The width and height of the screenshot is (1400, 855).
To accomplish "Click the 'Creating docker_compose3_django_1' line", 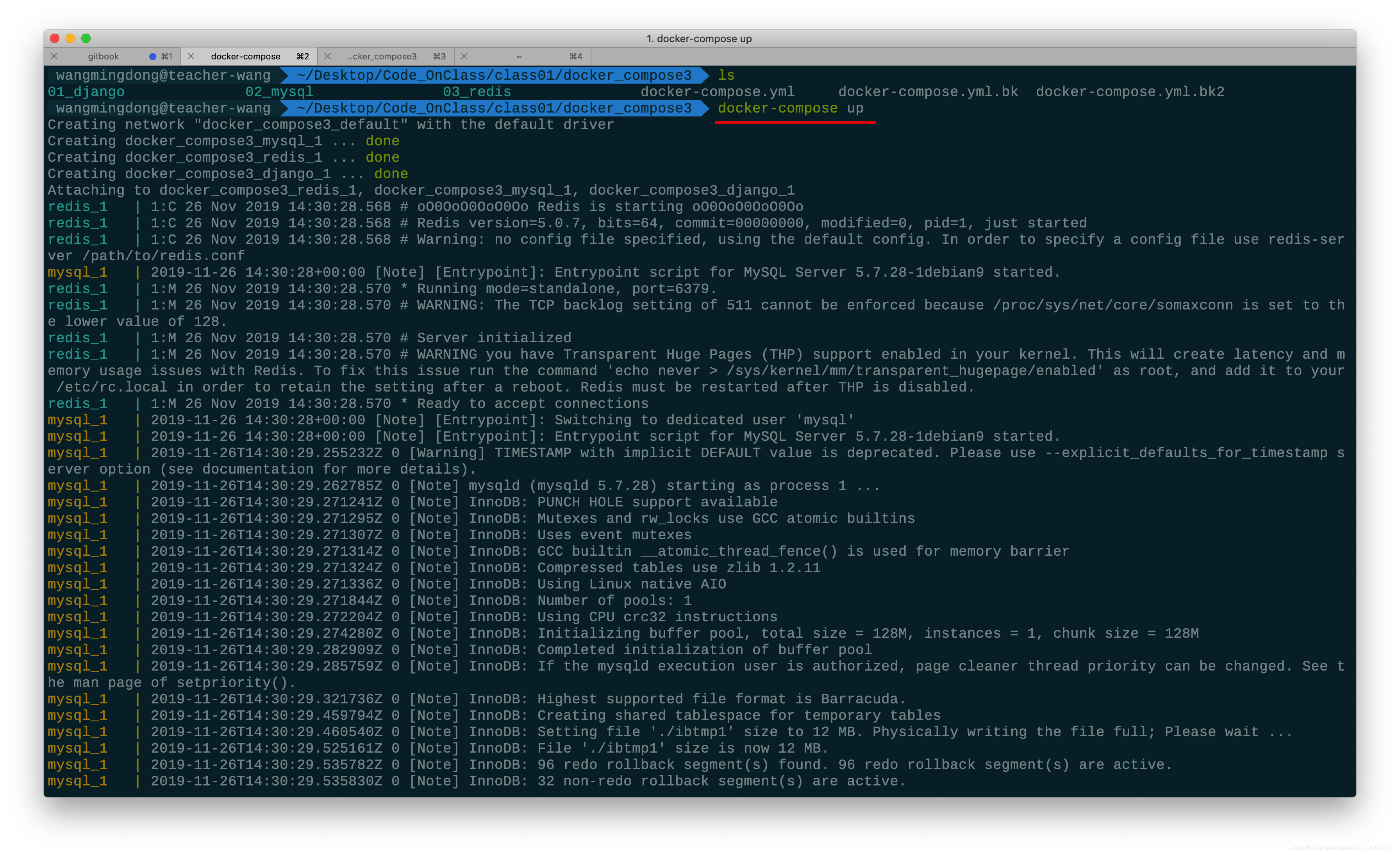I will click(228, 174).
